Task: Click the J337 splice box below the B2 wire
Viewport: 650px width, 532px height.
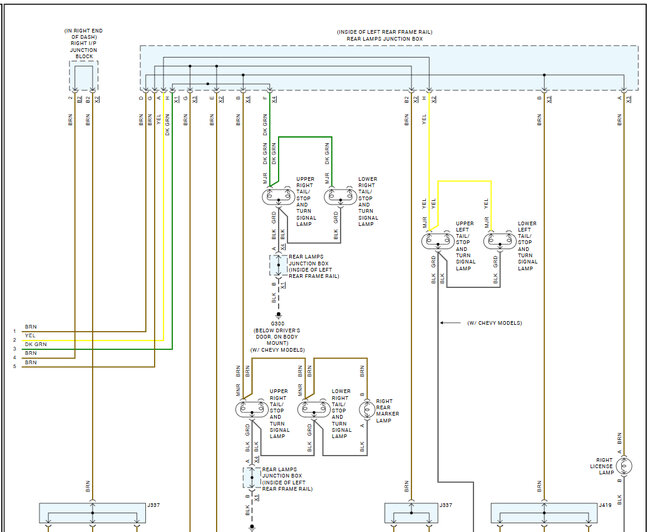Action: point(411,513)
